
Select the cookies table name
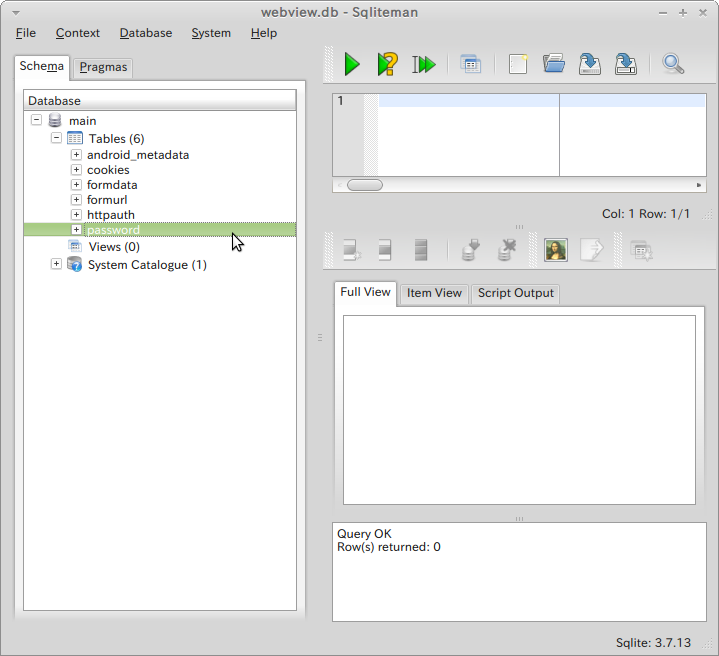point(108,170)
